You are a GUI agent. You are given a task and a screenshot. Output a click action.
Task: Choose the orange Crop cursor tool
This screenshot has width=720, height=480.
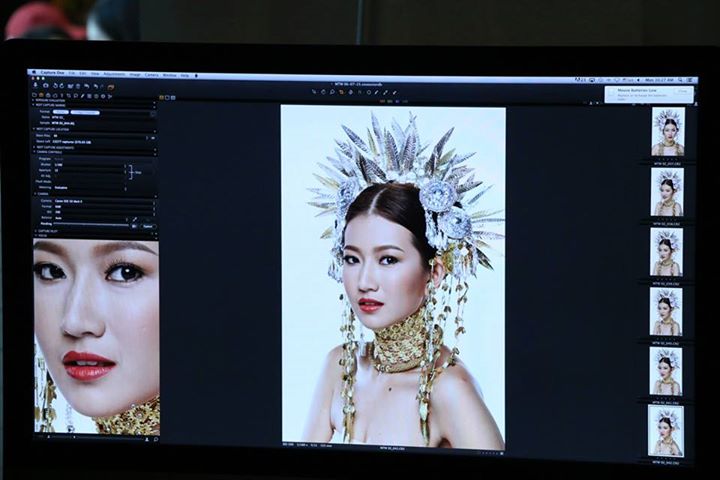pyautogui.click(x=341, y=92)
